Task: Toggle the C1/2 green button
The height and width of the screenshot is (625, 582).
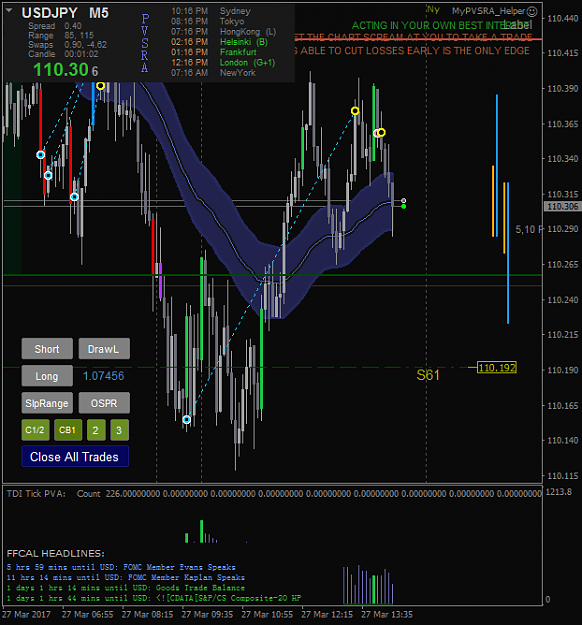Action: 35,430
